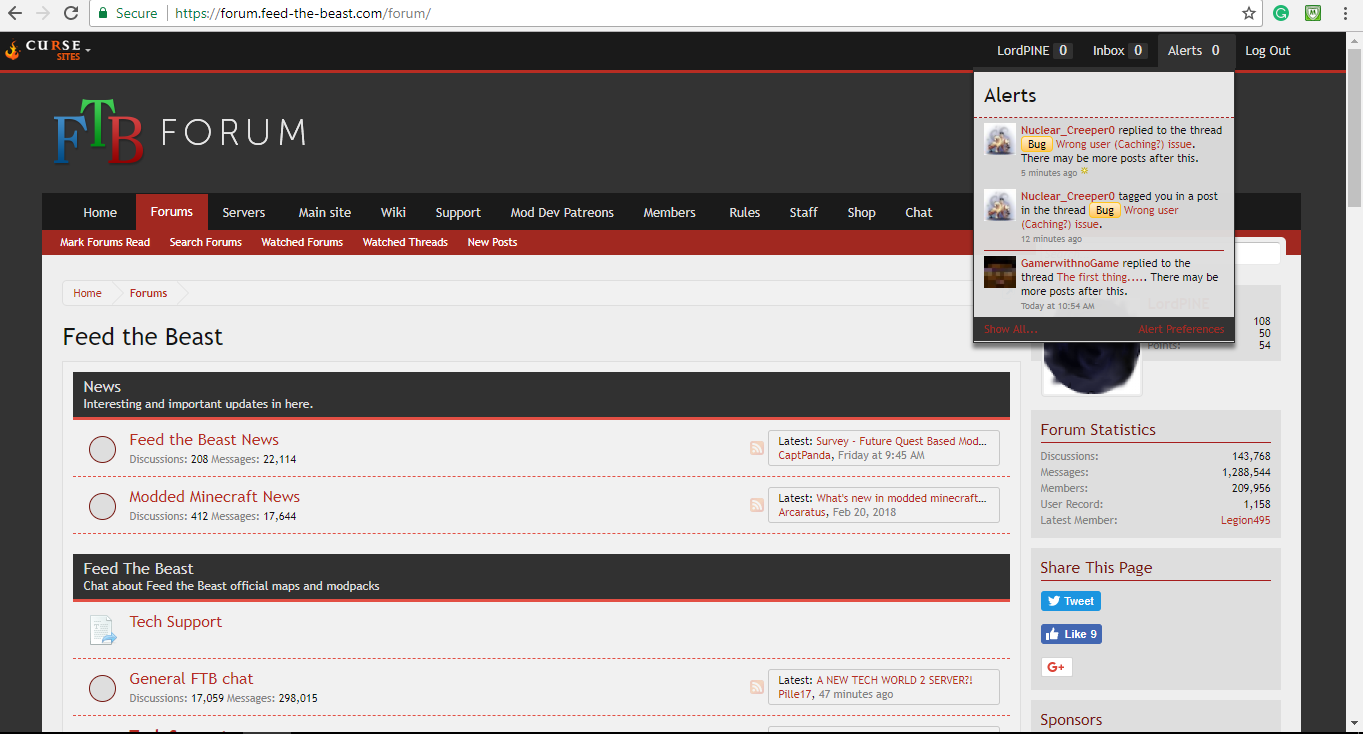Click the Facebook Like button
The width and height of the screenshot is (1363, 734).
pos(1071,634)
